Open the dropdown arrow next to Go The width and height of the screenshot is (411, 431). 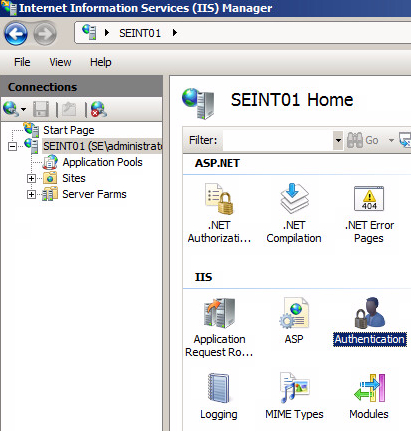coord(391,140)
